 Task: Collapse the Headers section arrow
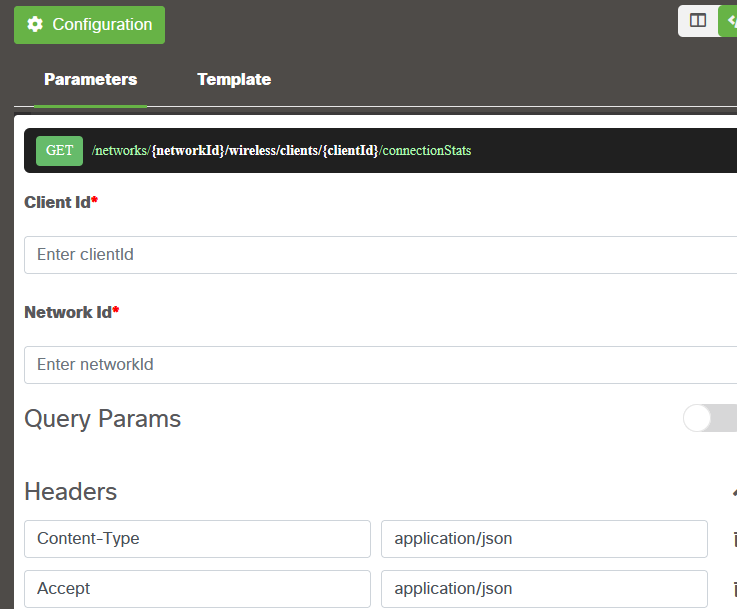coord(731,492)
